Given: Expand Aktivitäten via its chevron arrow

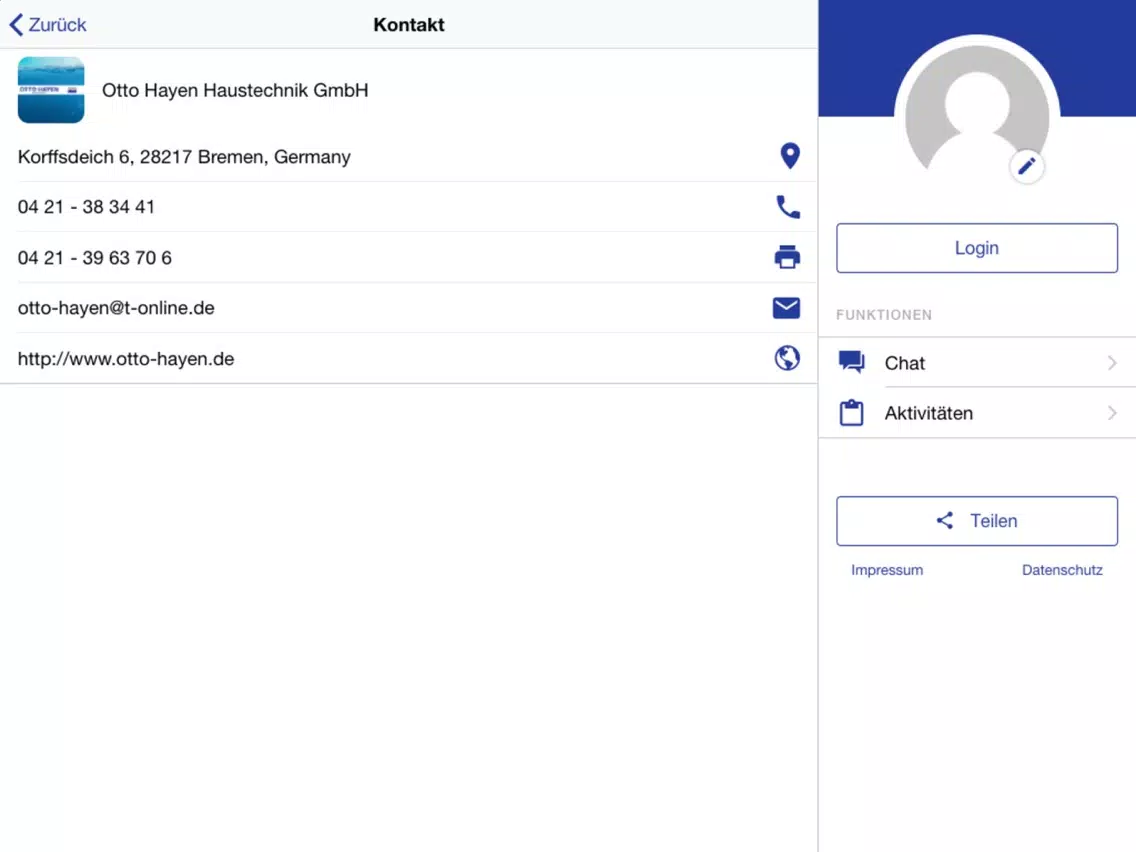Looking at the screenshot, I should tap(1112, 413).
